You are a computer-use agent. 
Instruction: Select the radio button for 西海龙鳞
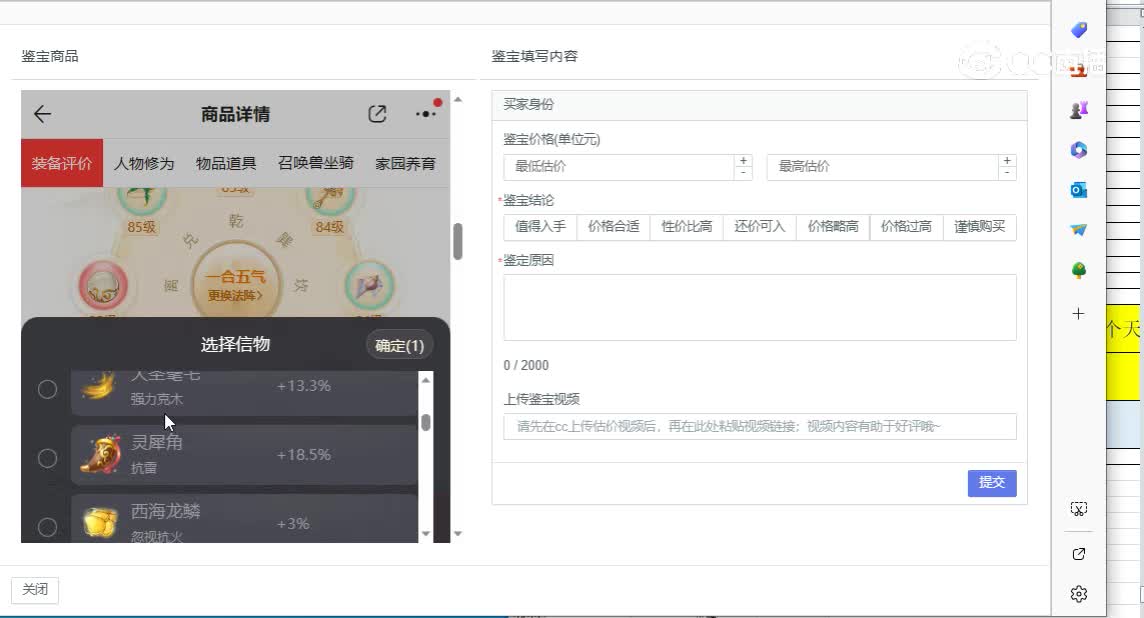(47, 527)
